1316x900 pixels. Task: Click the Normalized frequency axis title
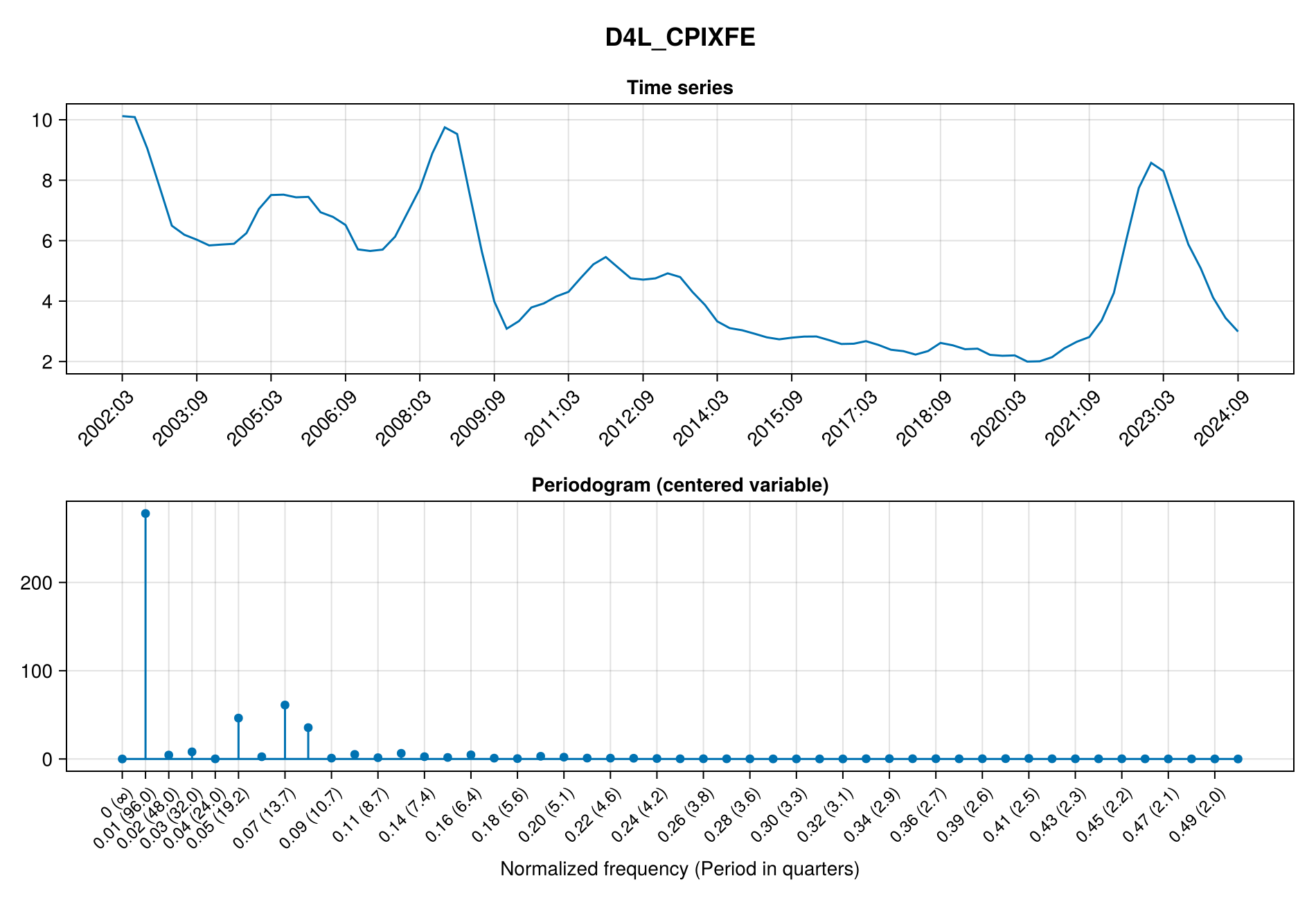point(679,869)
